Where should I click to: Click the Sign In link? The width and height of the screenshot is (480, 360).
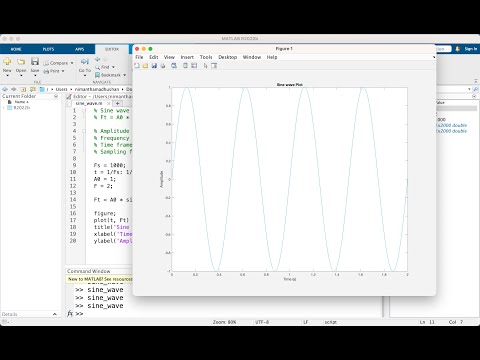point(471,49)
